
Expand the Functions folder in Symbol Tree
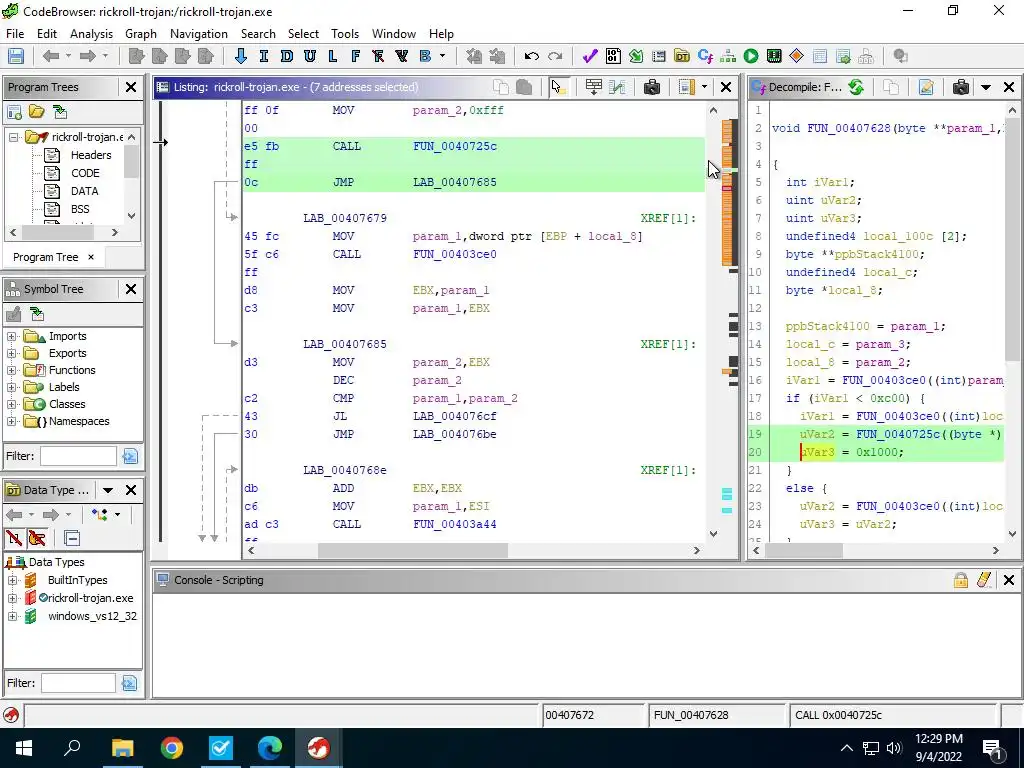[12, 370]
